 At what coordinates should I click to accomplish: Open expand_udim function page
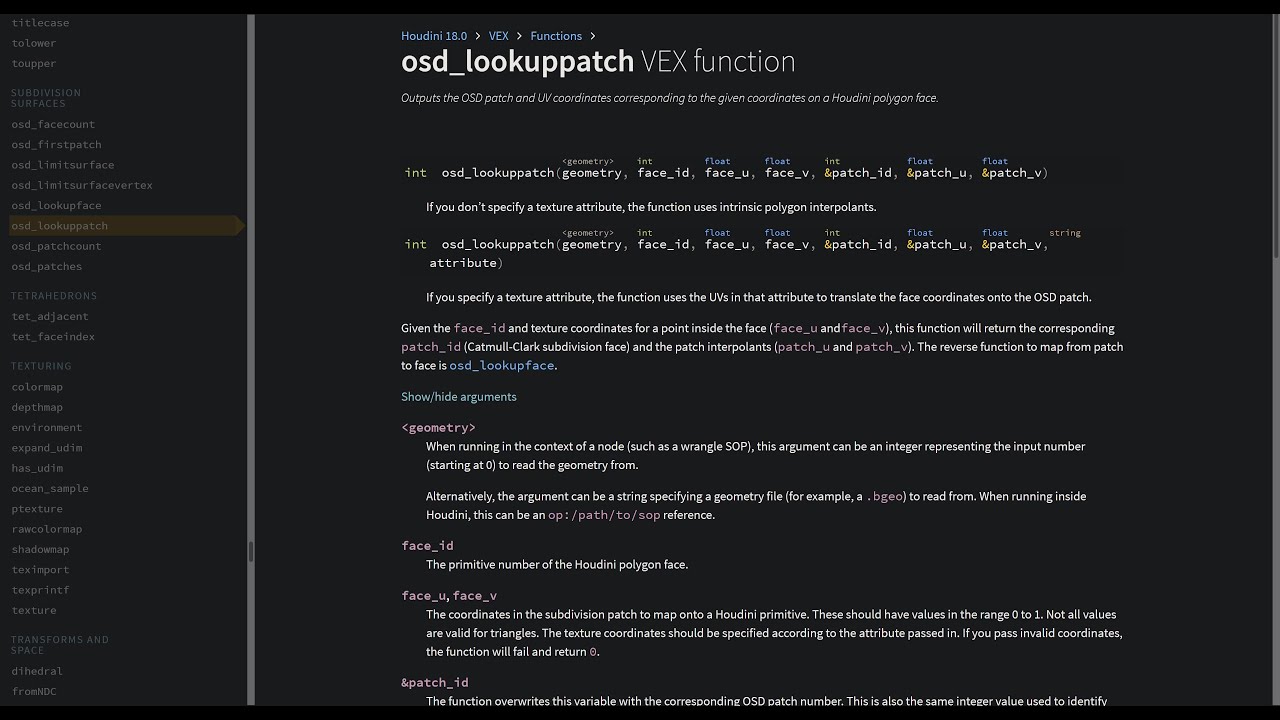(47, 448)
